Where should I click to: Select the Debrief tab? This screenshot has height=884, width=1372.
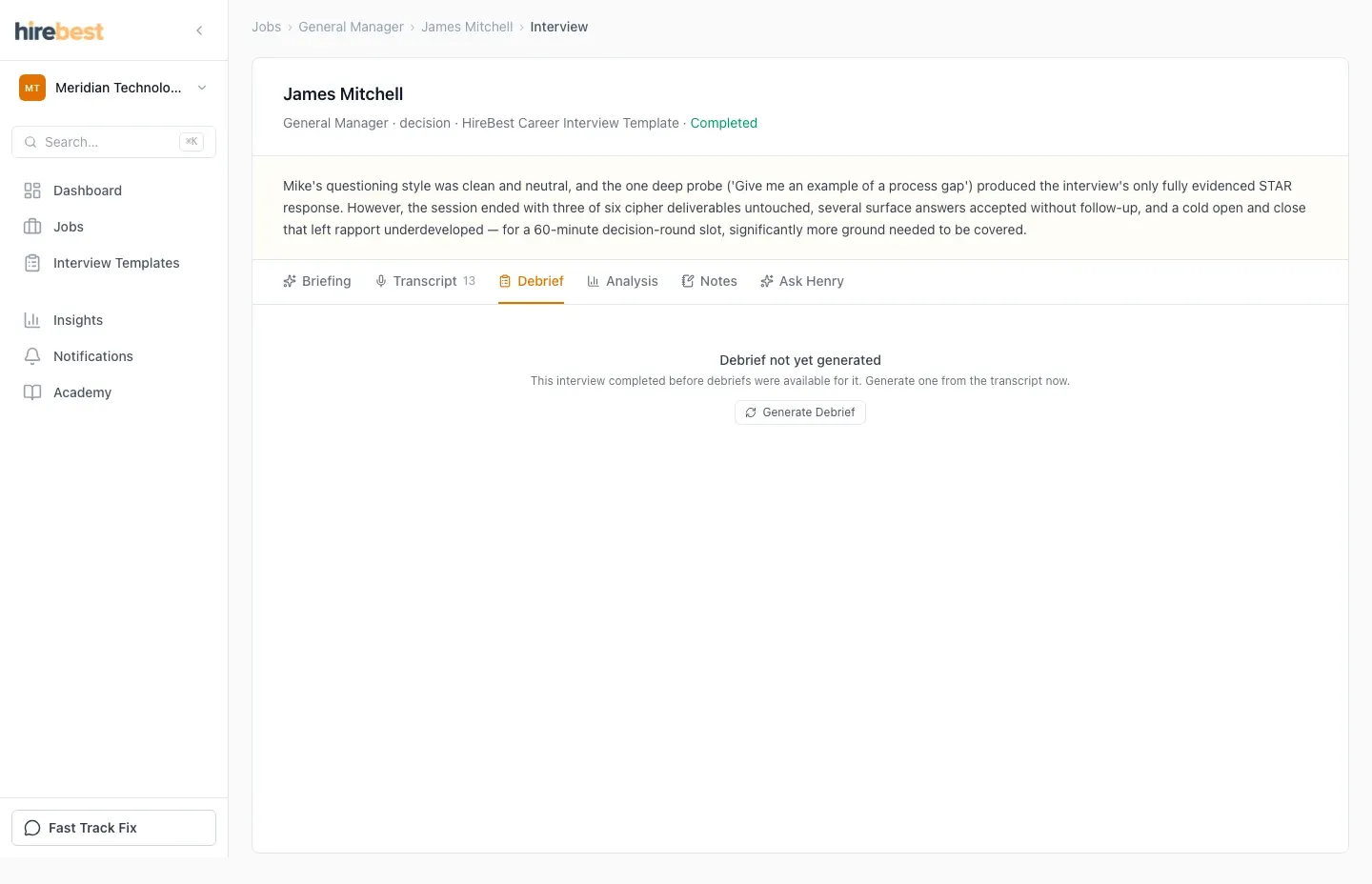tap(532, 281)
